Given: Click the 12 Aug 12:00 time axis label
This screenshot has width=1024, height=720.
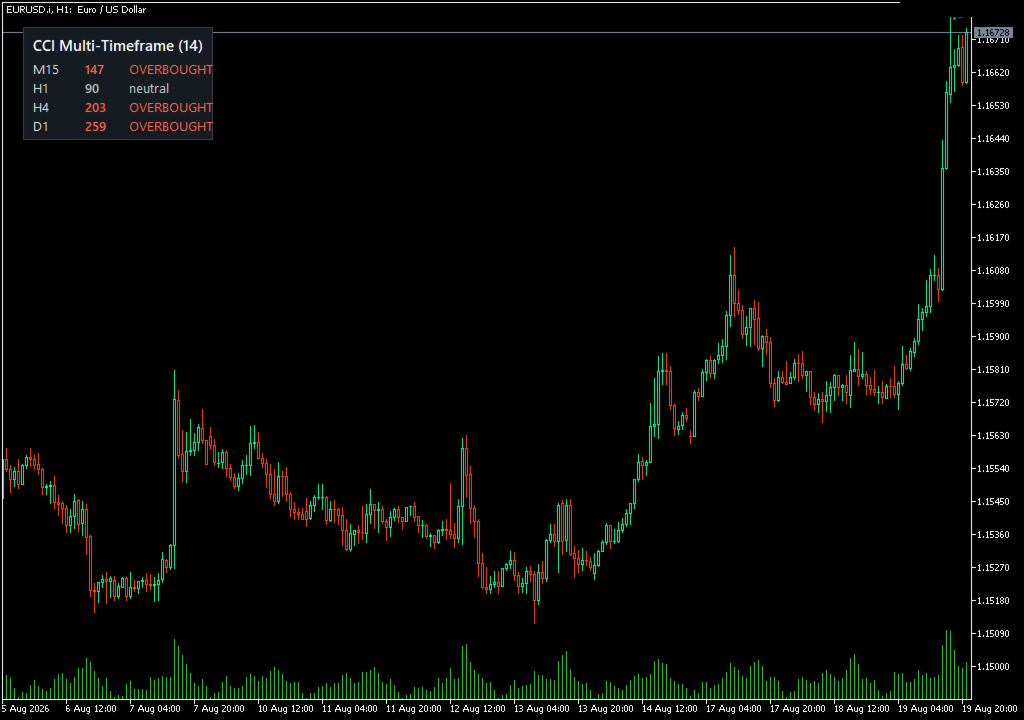Looking at the screenshot, I should click(477, 709).
